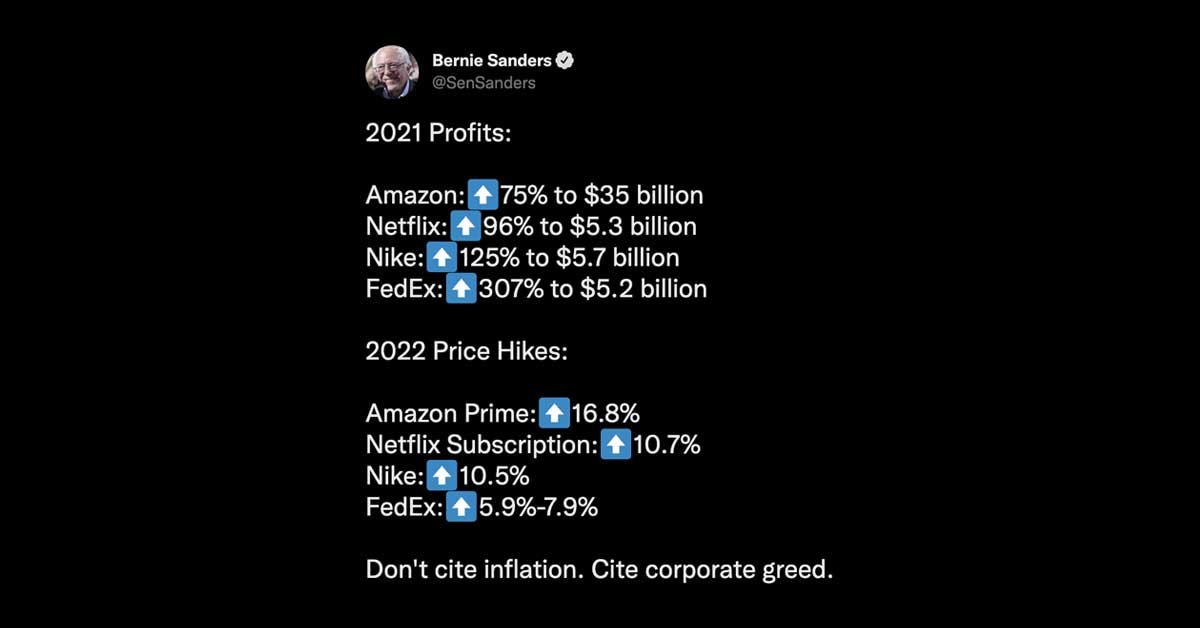Screen dimensions: 1200x628
Task: Click the '75% to $35 billion' text
Action: pos(602,194)
